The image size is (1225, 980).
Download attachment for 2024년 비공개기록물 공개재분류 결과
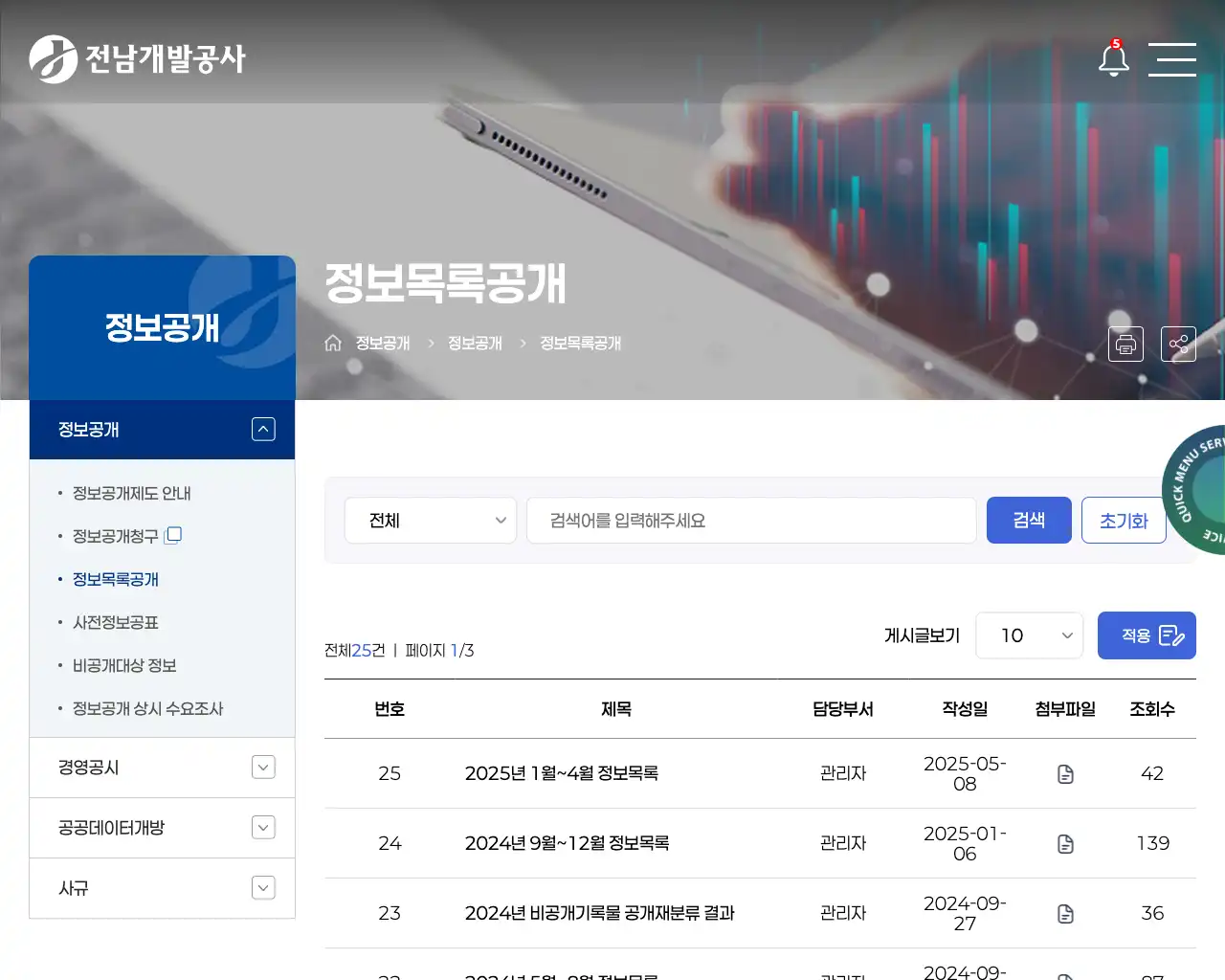point(1065,913)
